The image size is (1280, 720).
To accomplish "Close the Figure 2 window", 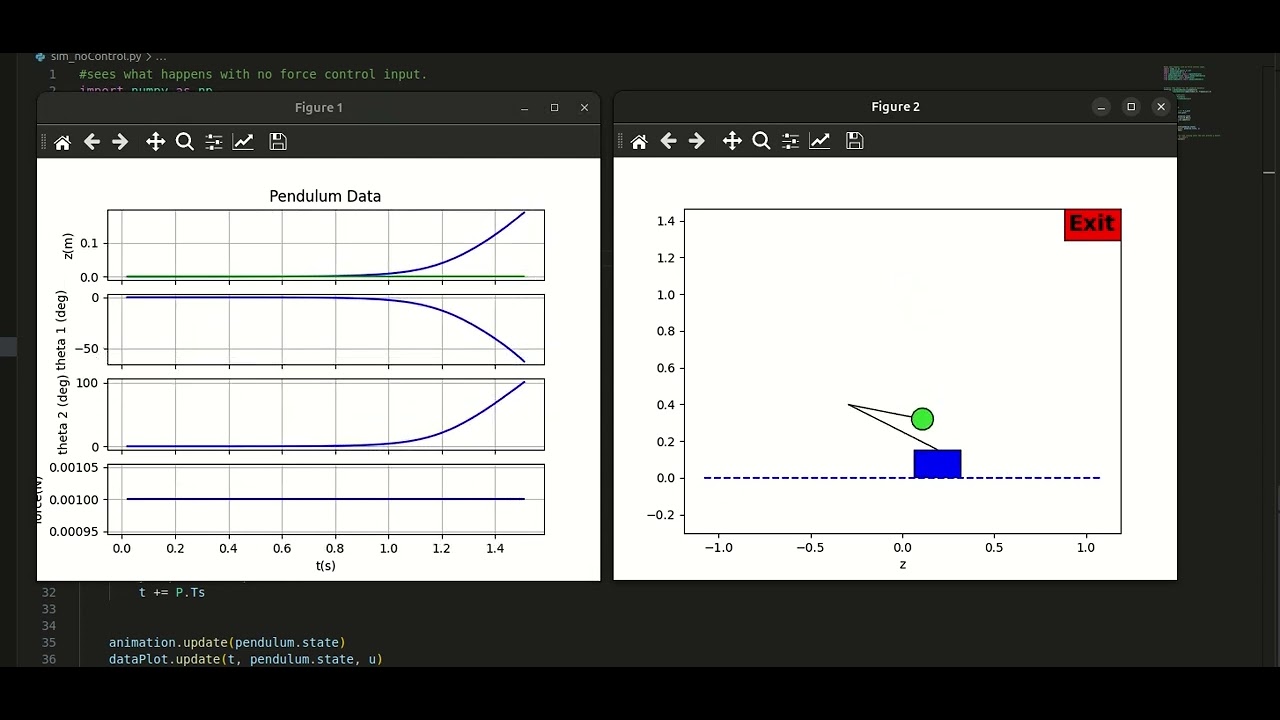I will (x=1161, y=107).
